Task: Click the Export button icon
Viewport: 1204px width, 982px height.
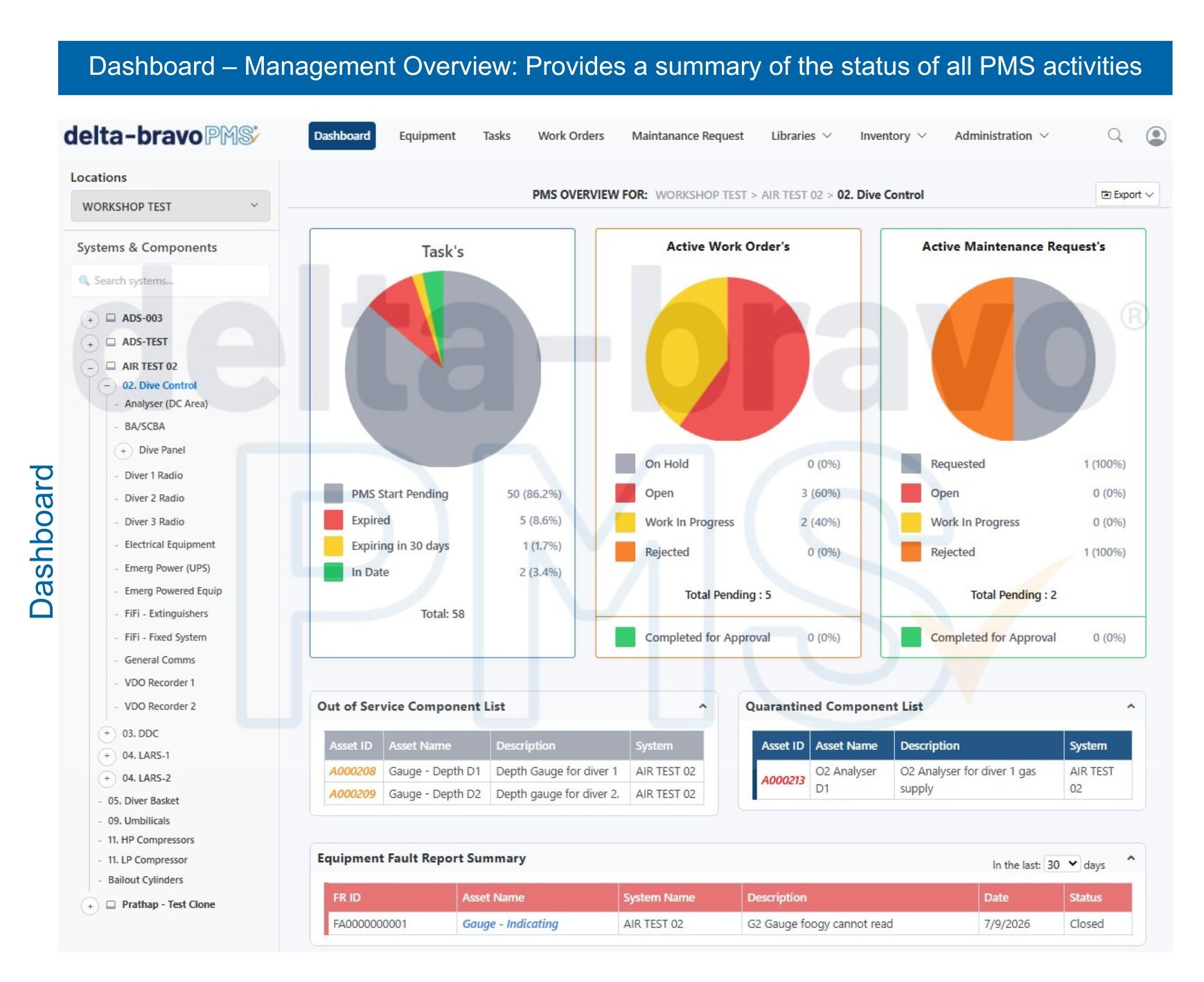Action: pyautogui.click(x=1106, y=195)
